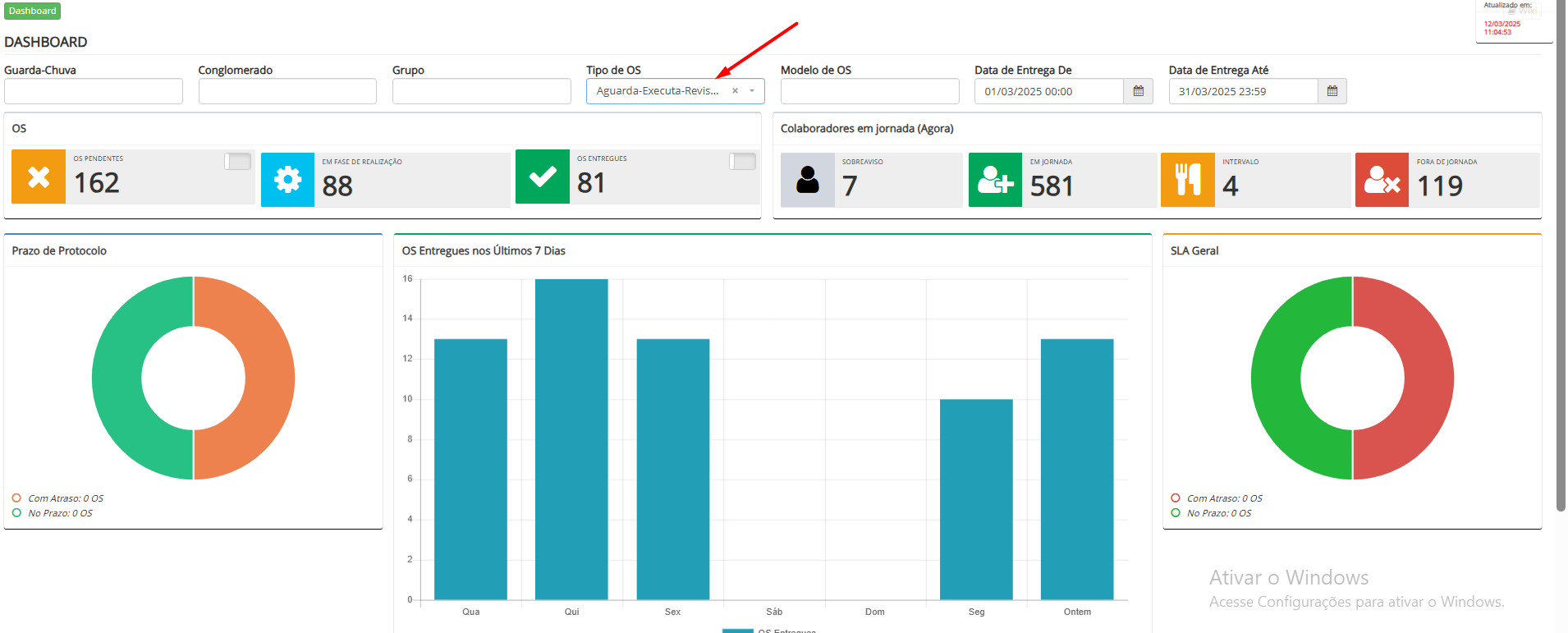Toggle the OS Pendentes switch
This screenshot has height=633, width=1568.
coord(238,161)
